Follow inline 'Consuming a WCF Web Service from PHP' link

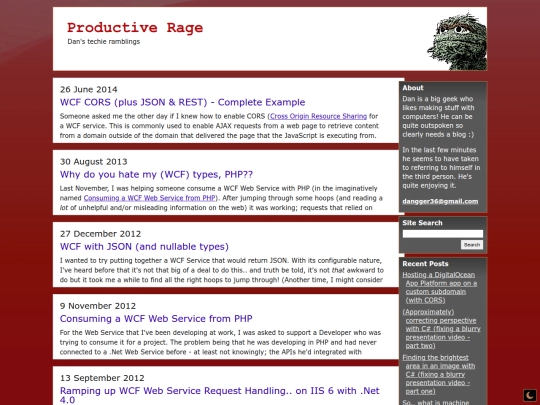tap(150, 198)
